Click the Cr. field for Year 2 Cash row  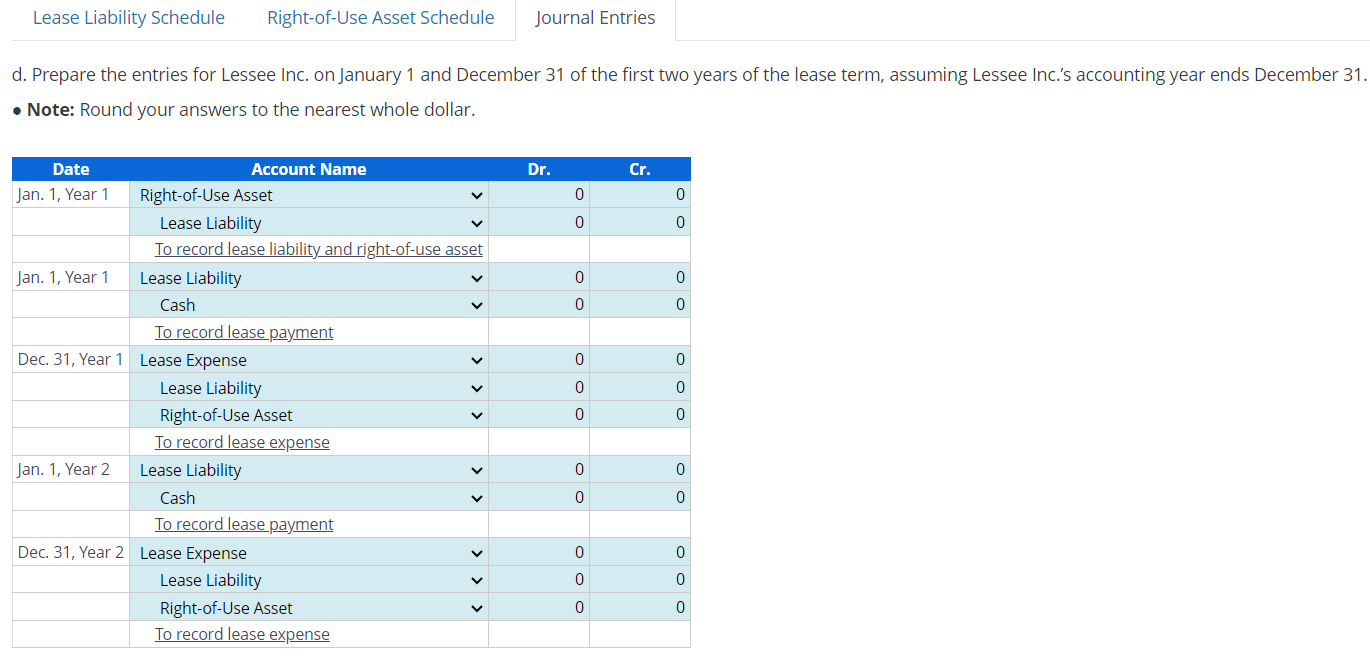[x=640, y=497]
